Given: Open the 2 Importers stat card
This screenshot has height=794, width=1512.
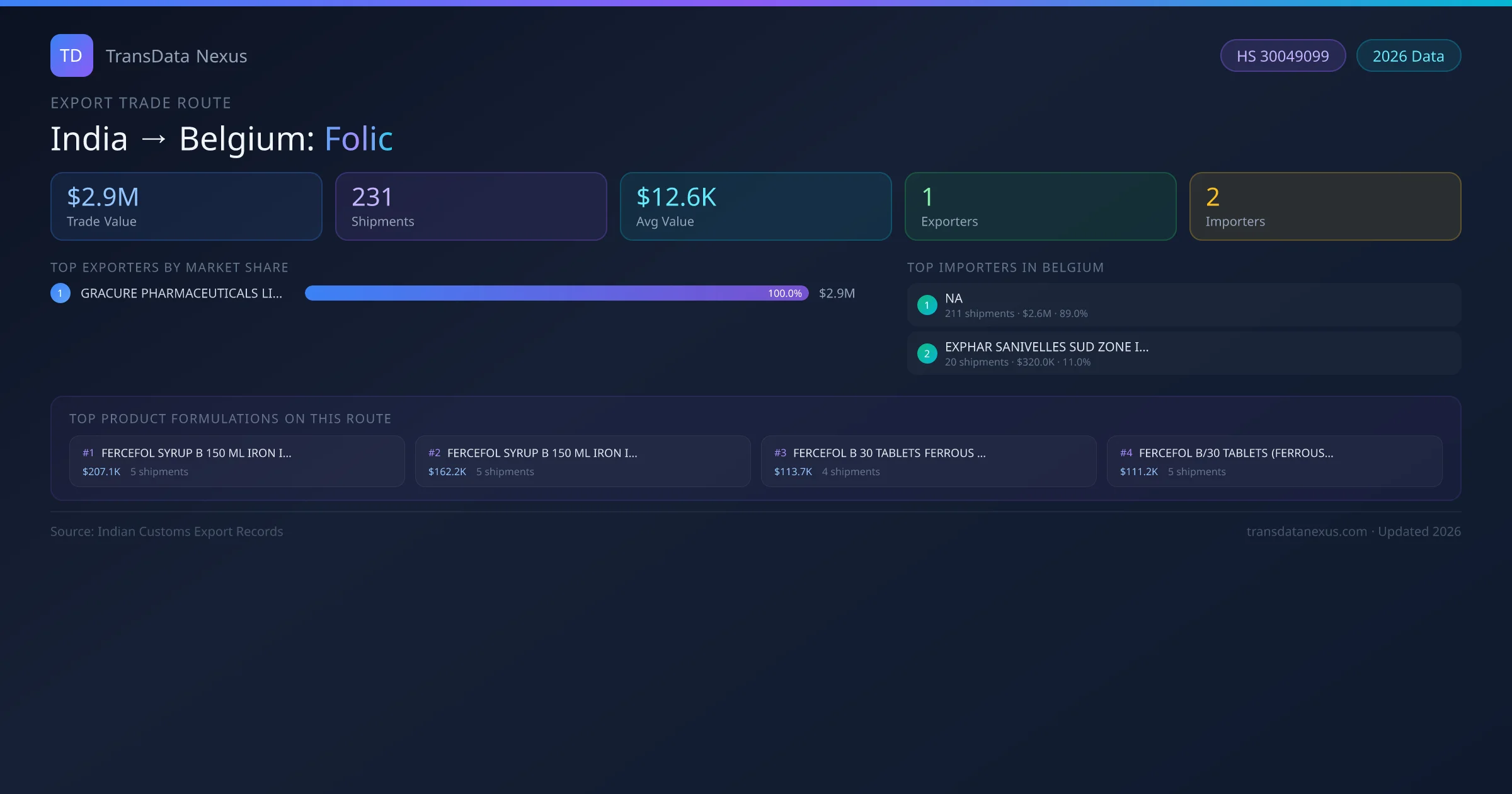Looking at the screenshot, I should 1325,206.
